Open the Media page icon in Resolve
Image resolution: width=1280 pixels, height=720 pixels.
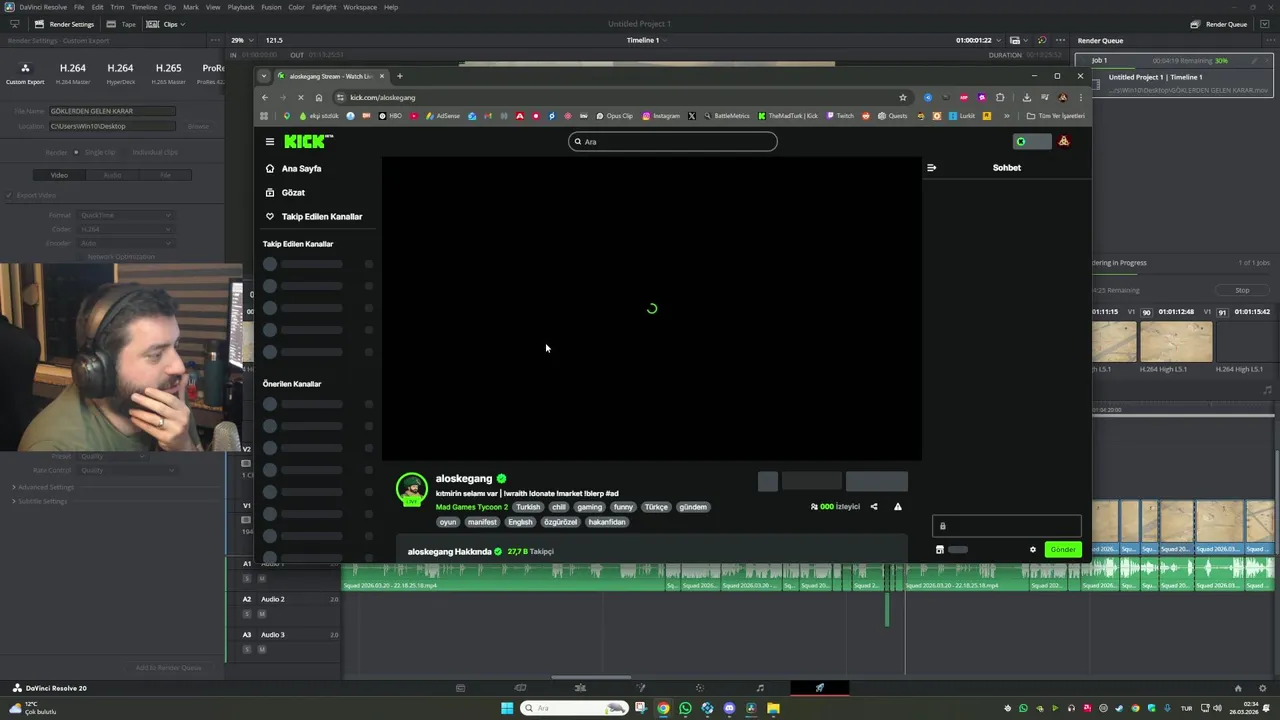pyautogui.click(x=460, y=688)
